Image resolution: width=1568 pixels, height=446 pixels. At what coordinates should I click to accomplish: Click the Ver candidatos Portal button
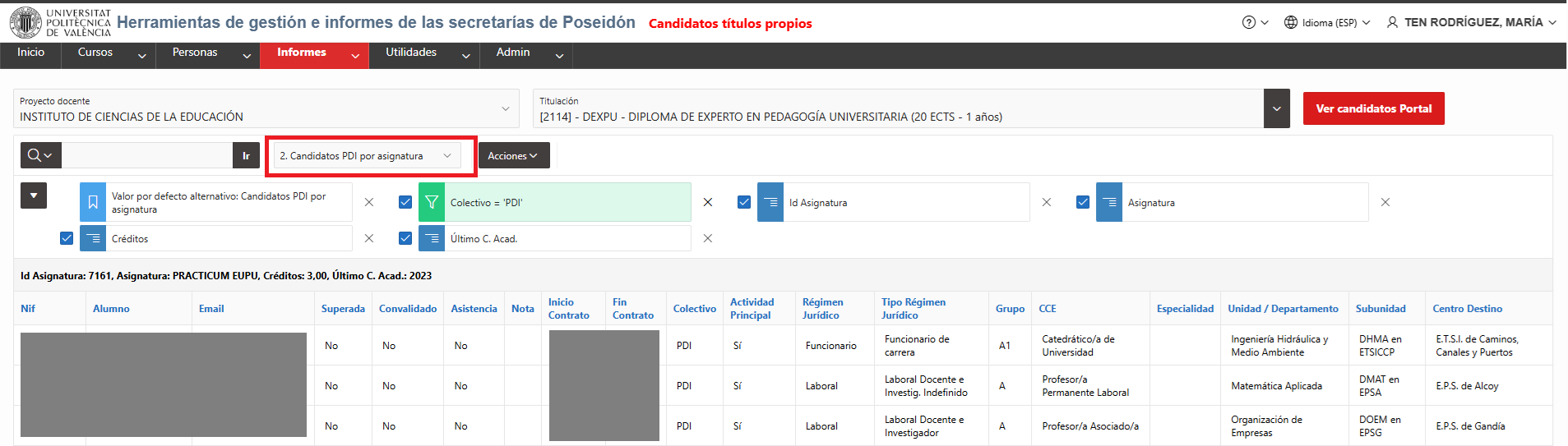pos(1373,108)
